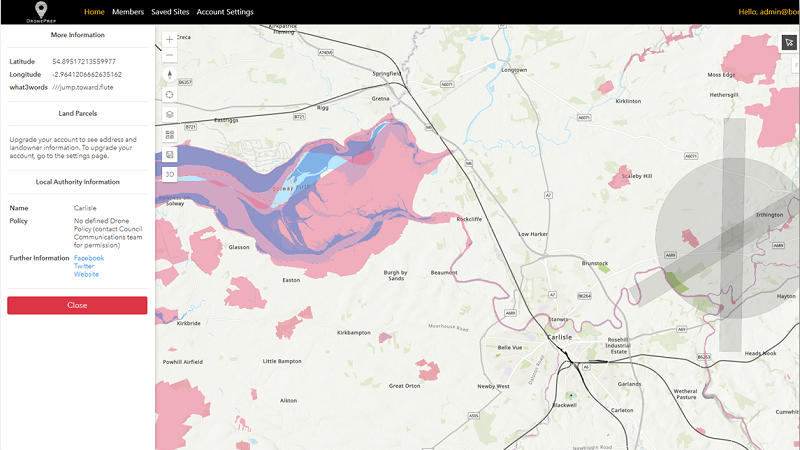Click the Solway Firth label on map
Viewport: 800px width, 450px height.
[x=291, y=188]
